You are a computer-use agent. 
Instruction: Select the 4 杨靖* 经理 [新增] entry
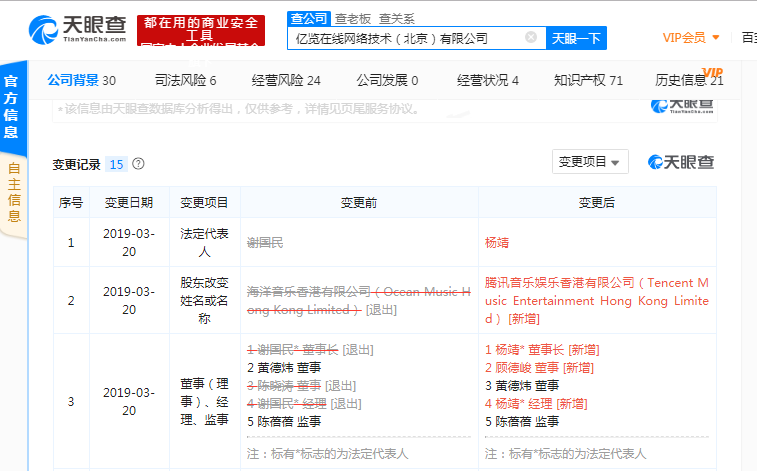pyautogui.click(x=536, y=403)
